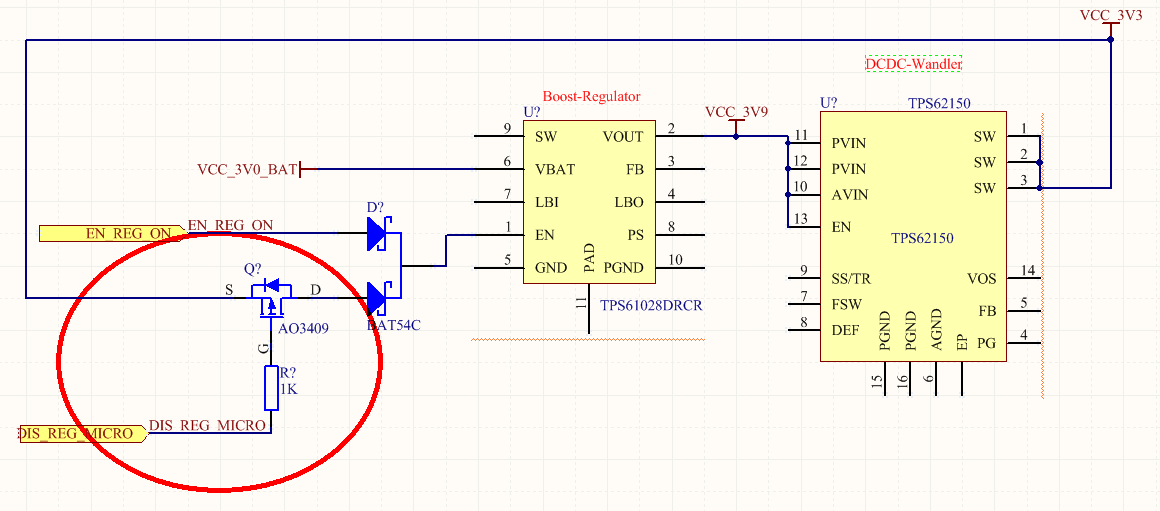Select the EN_REG_ON net label on wire
1160x511 pixels.
[x=232, y=226]
